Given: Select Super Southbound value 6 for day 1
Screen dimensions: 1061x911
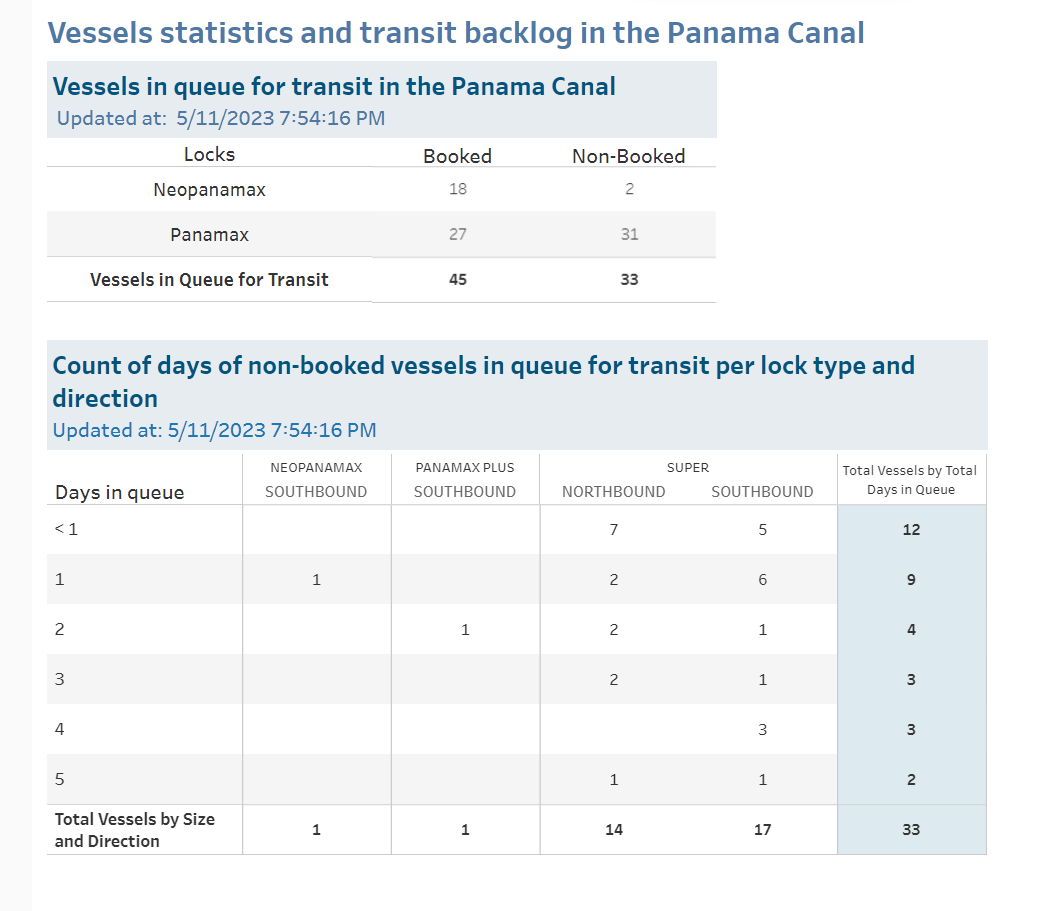Looking at the screenshot, I should 763,580.
